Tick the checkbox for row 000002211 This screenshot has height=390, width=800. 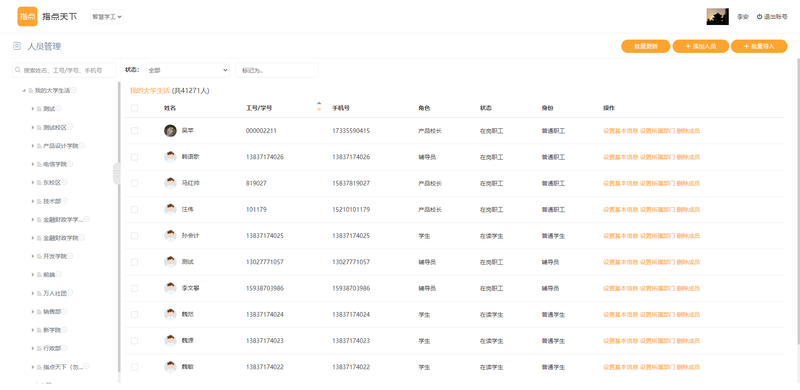(134, 131)
